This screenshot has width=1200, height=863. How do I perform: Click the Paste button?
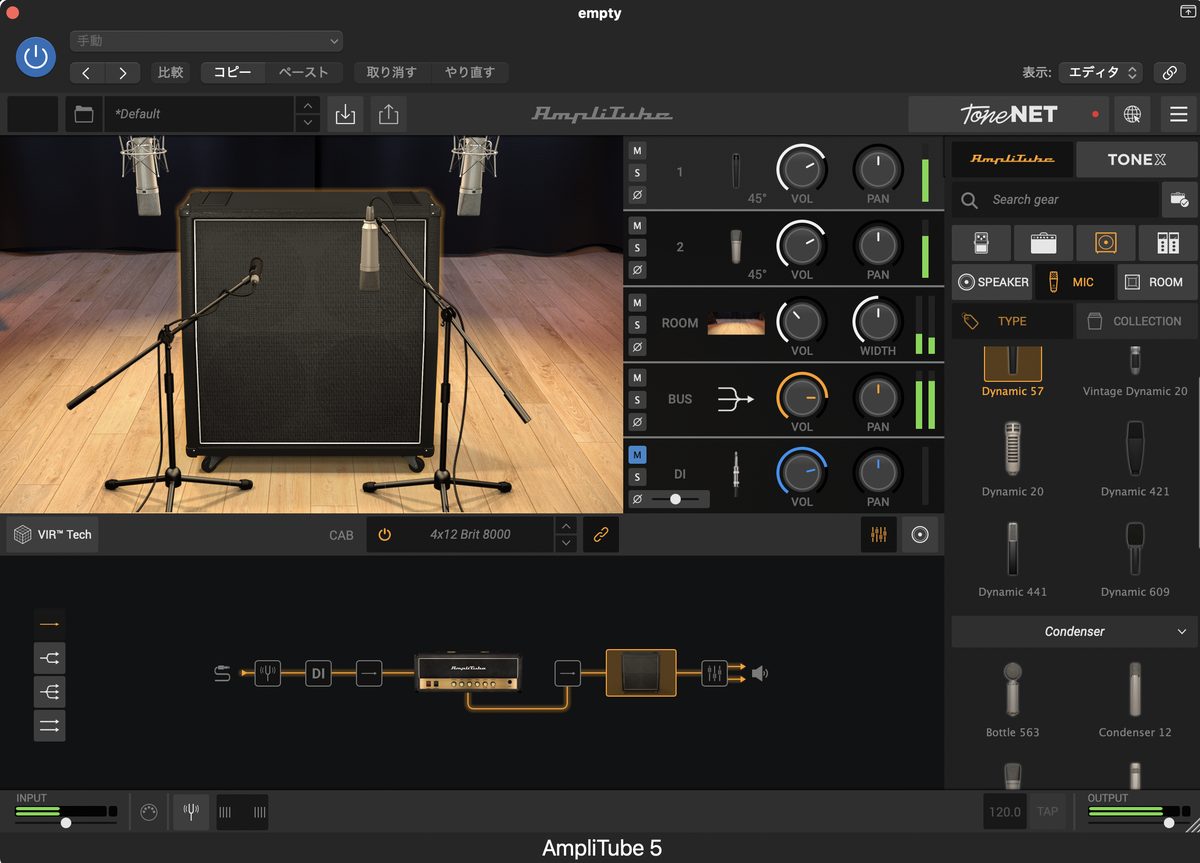304,72
